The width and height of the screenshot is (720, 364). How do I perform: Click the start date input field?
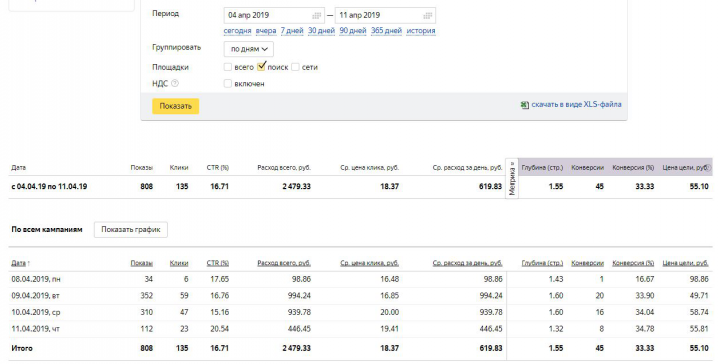coord(274,16)
